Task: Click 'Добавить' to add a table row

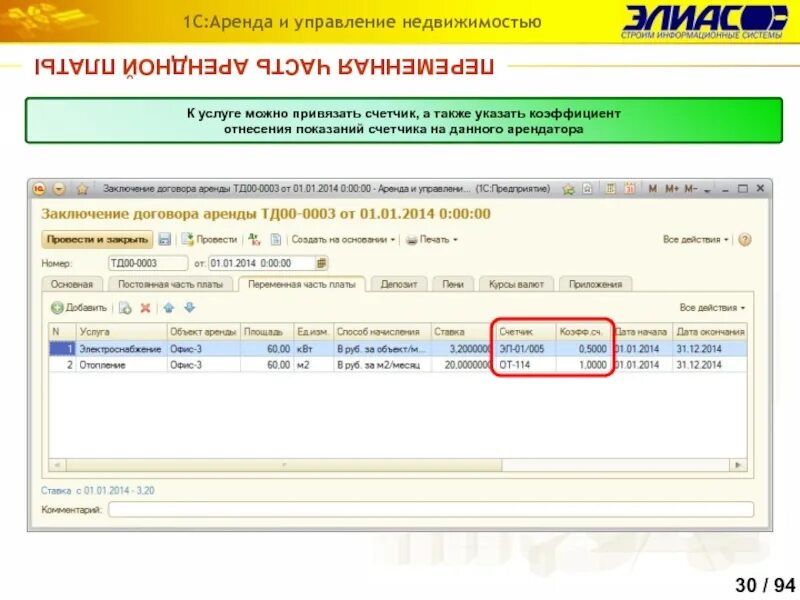Action: 79,308
